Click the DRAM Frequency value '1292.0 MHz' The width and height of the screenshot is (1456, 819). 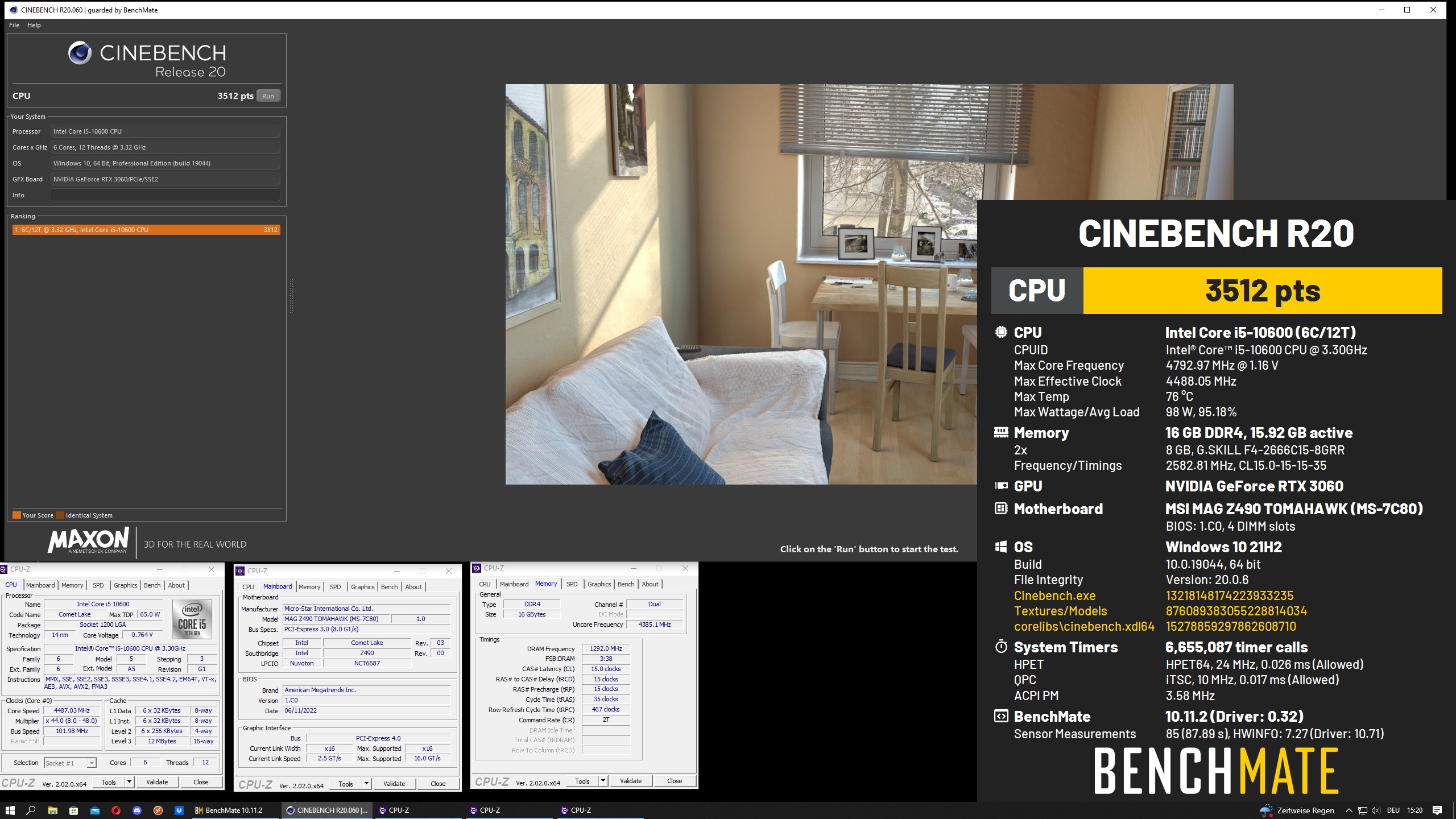coord(606,648)
